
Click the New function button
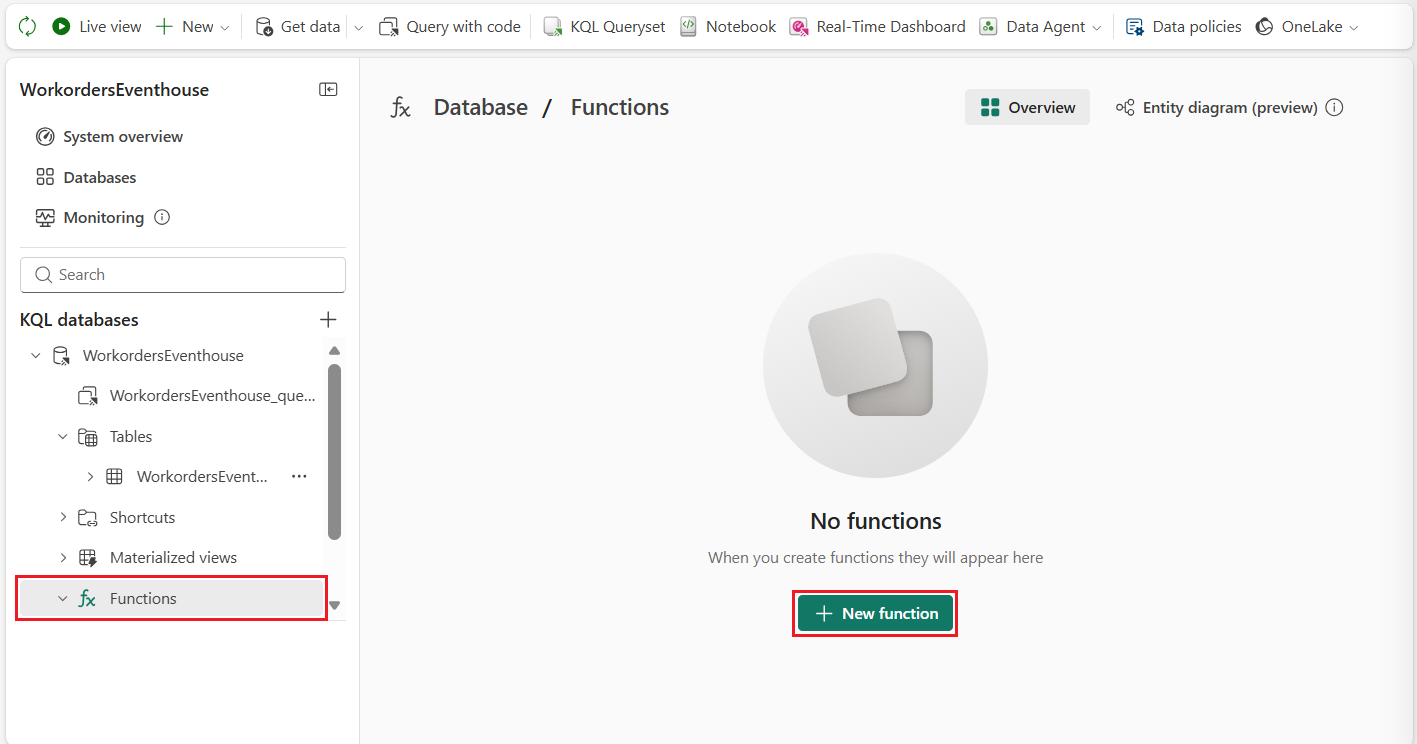point(874,613)
